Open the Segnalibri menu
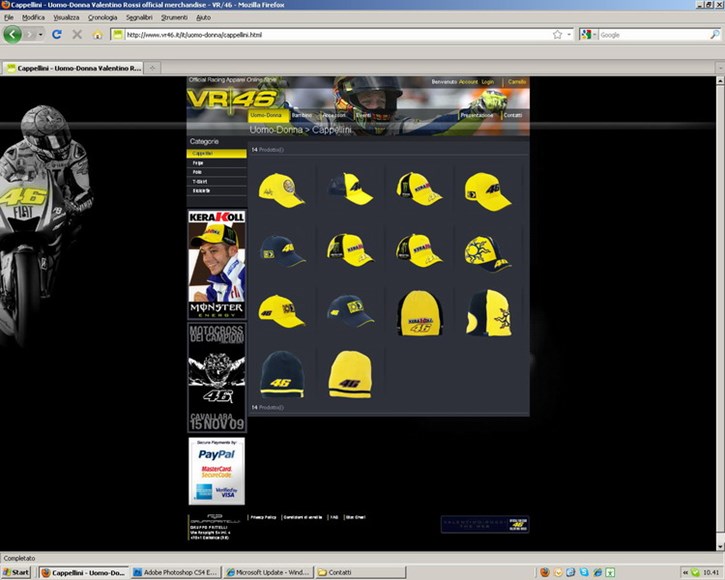725x580 pixels. pos(139,17)
